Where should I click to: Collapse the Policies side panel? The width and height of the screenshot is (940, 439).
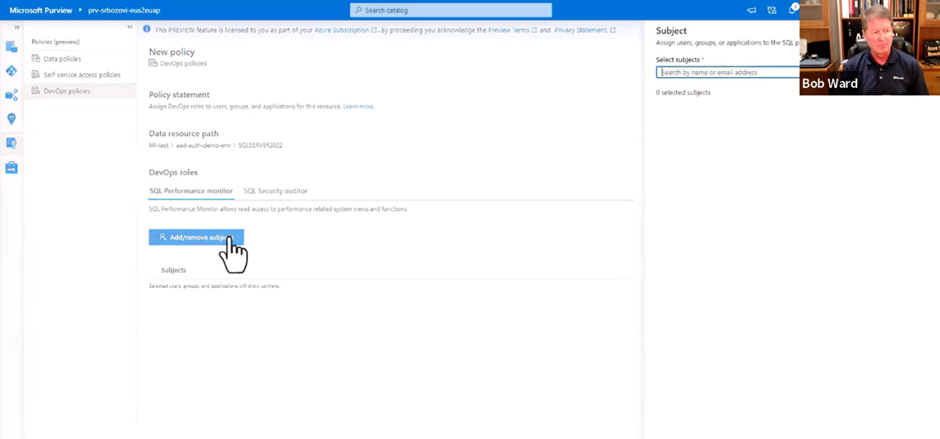coord(130,27)
